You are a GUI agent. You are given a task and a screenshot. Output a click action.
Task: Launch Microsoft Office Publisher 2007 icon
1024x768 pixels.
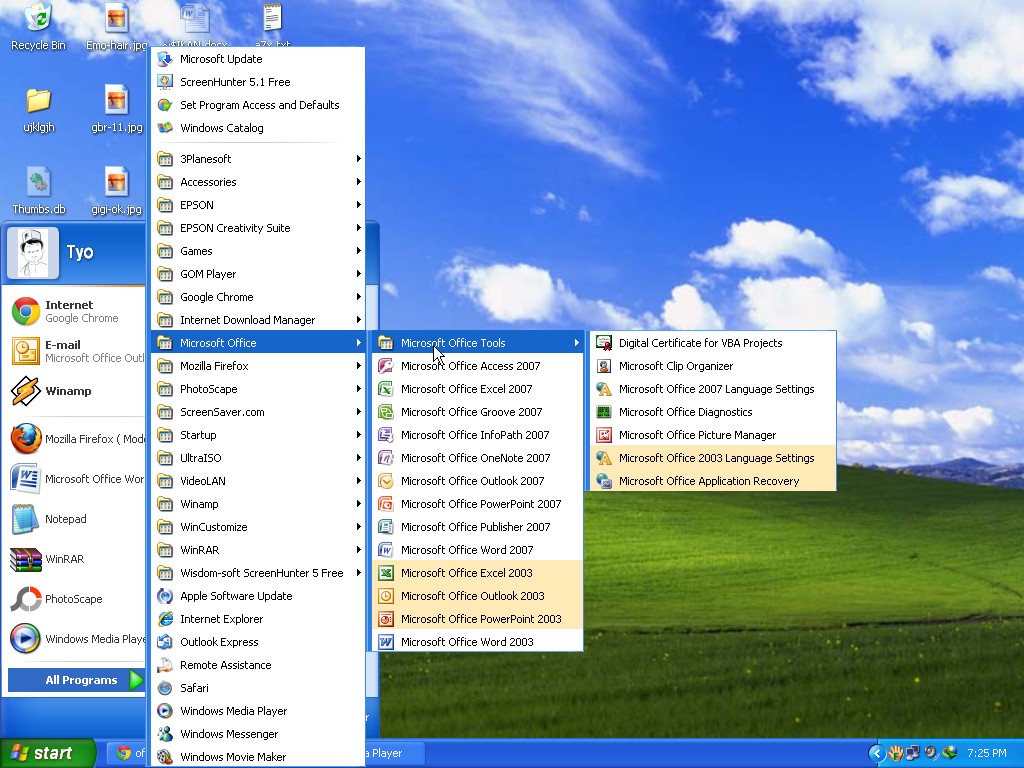point(386,527)
